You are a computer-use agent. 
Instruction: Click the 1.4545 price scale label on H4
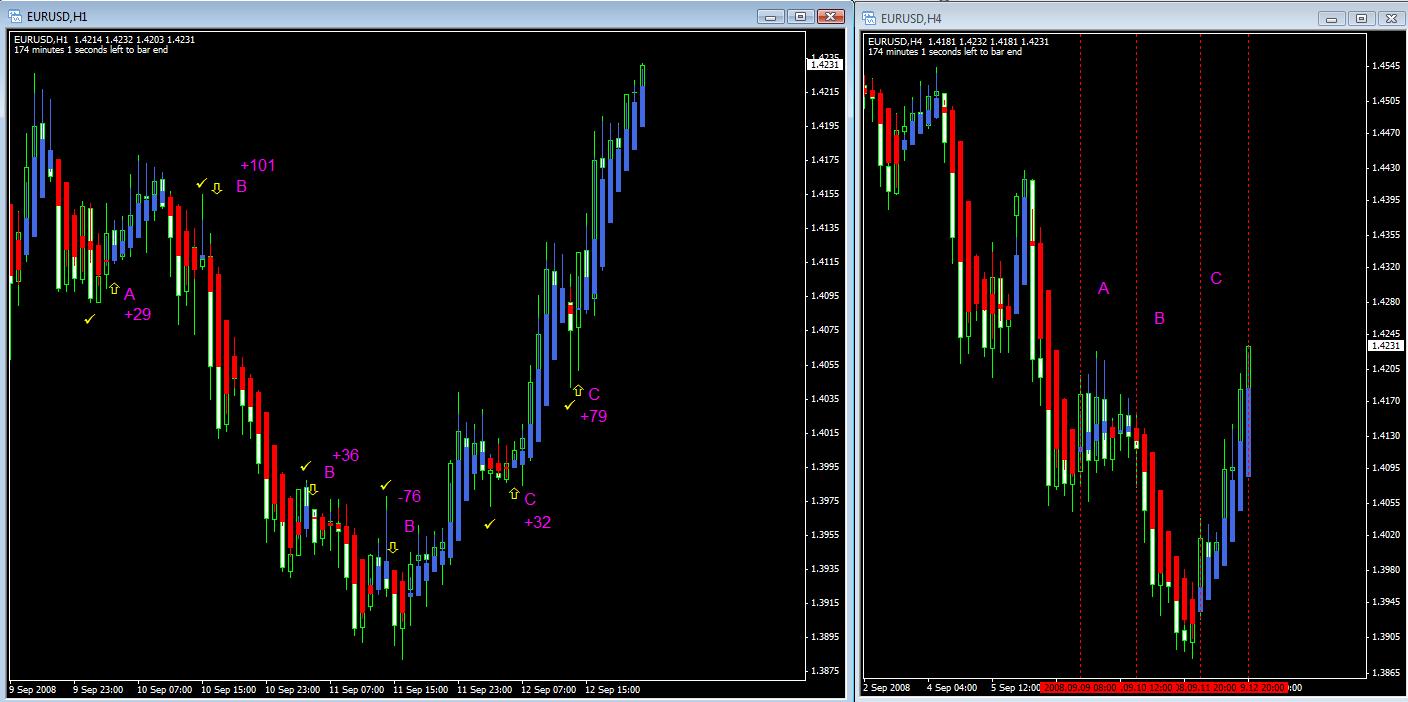pyautogui.click(x=1386, y=66)
